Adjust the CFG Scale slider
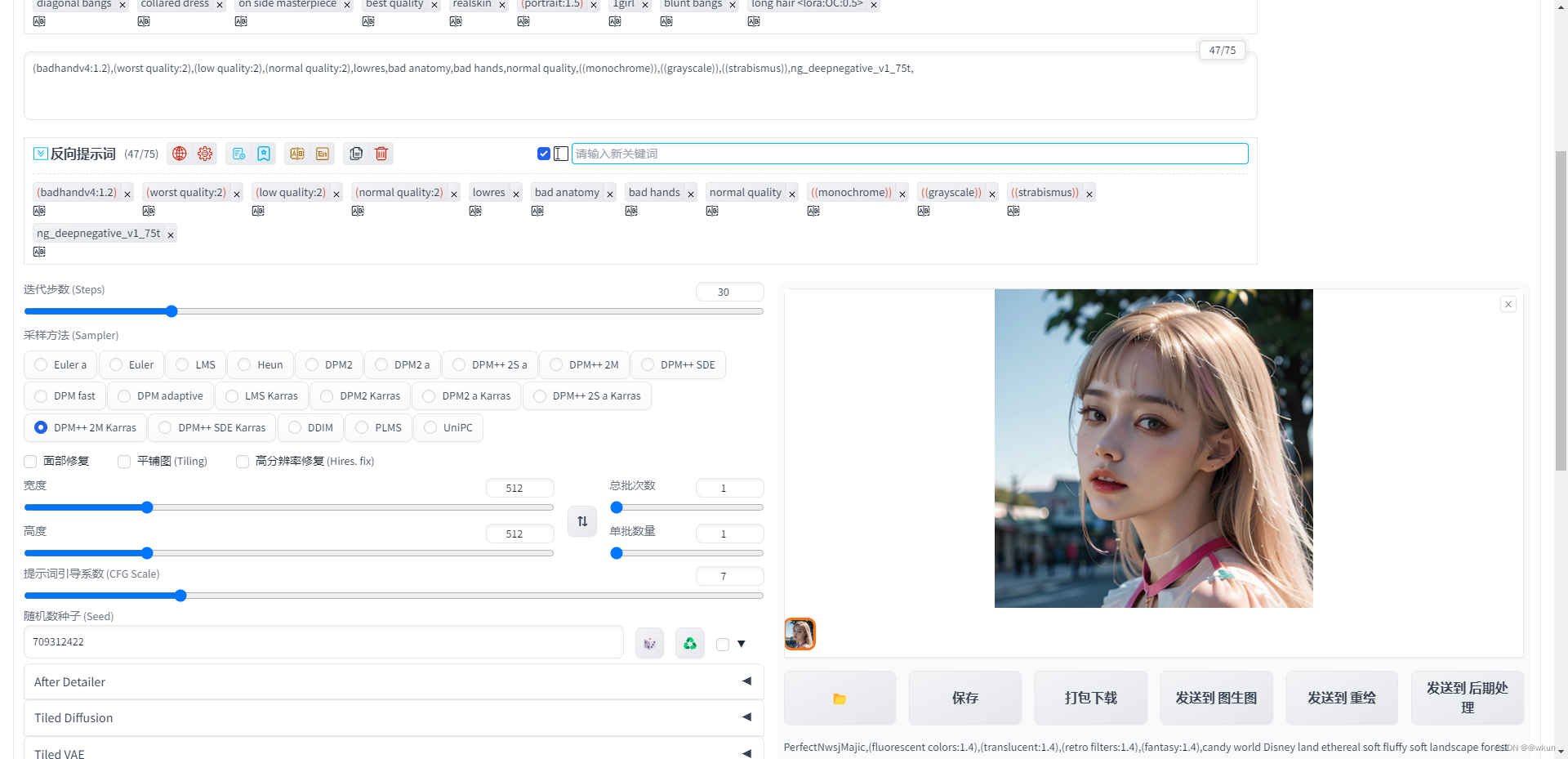1568x759 pixels. pos(394,596)
